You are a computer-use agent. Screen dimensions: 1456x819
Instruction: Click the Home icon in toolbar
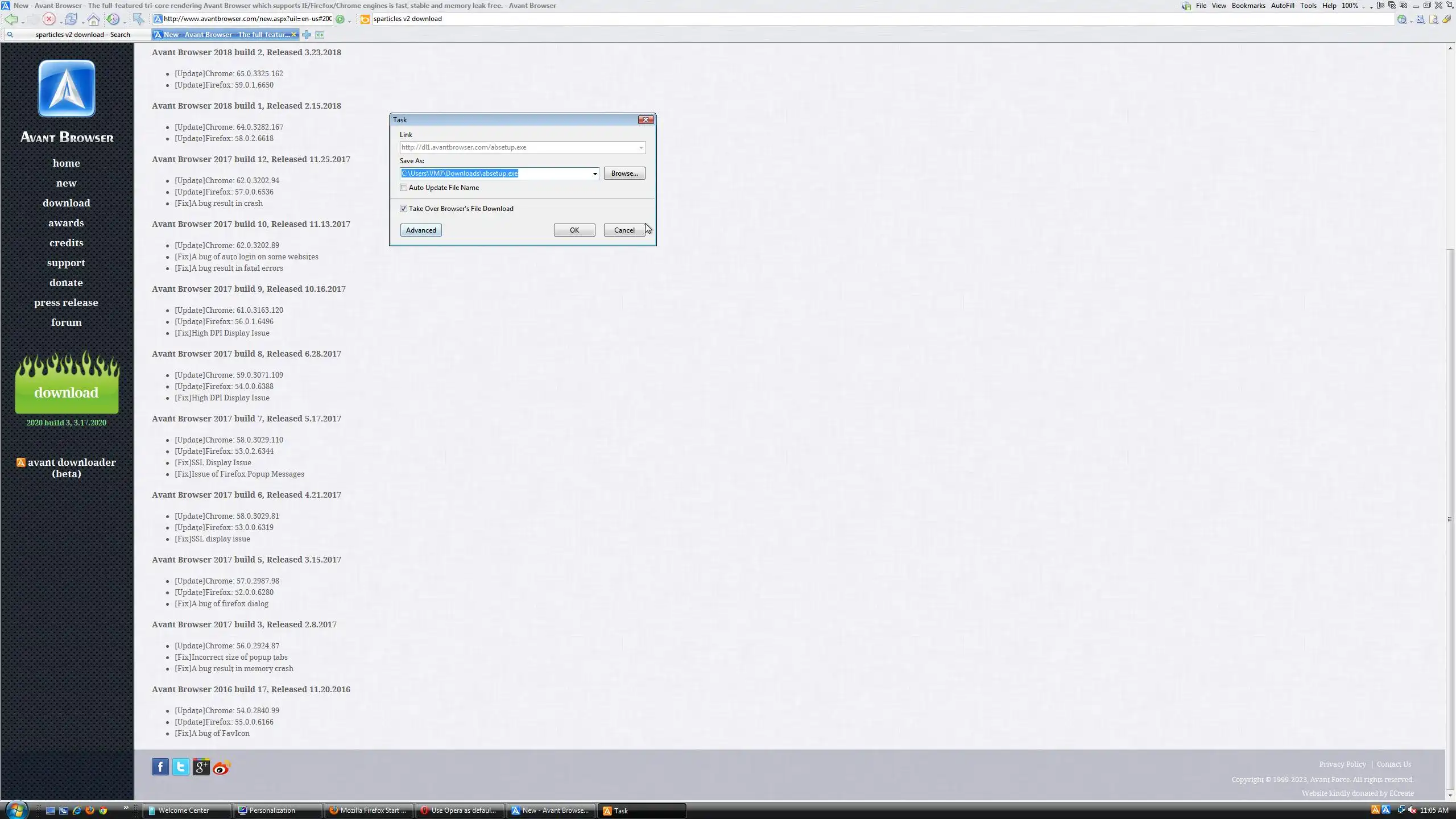pos(93,19)
